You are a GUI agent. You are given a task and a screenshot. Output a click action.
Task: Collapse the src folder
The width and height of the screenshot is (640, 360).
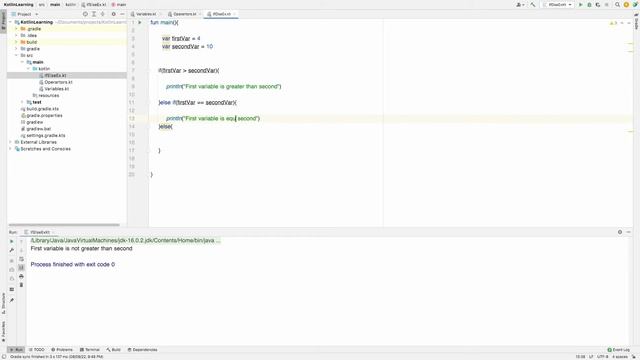coord(16,56)
